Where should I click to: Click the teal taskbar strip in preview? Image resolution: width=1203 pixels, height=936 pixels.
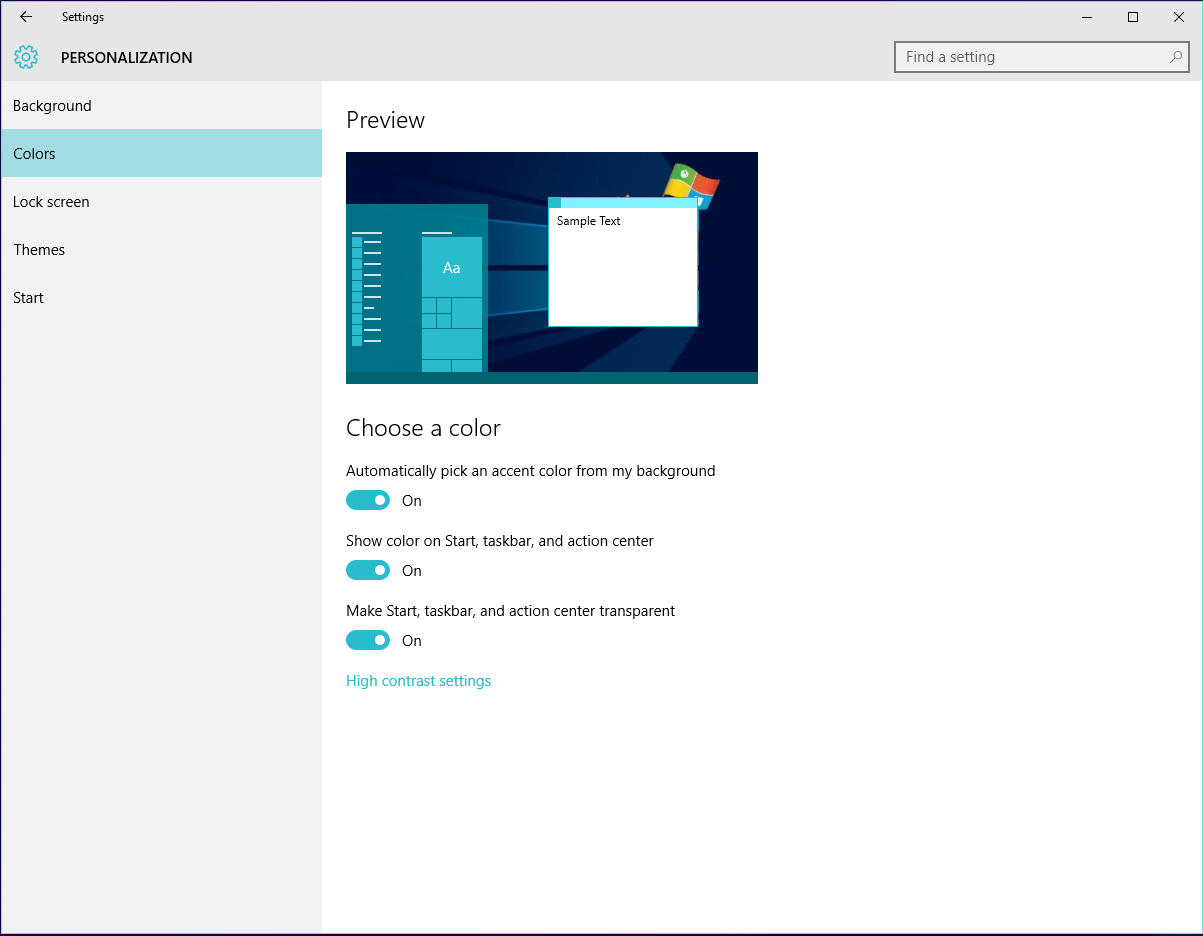pyautogui.click(x=552, y=378)
